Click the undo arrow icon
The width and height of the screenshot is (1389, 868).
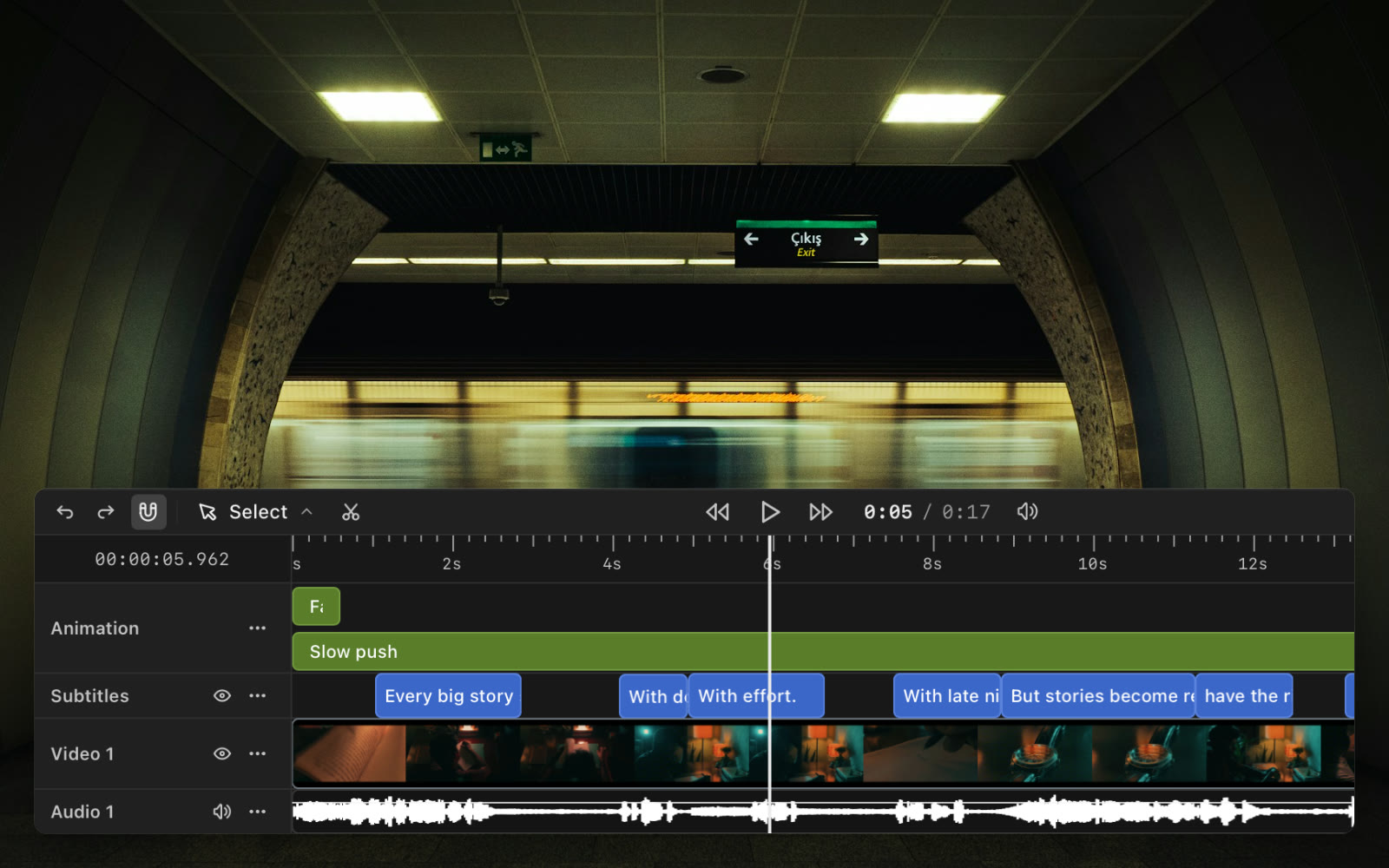click(x=65, y=512)
